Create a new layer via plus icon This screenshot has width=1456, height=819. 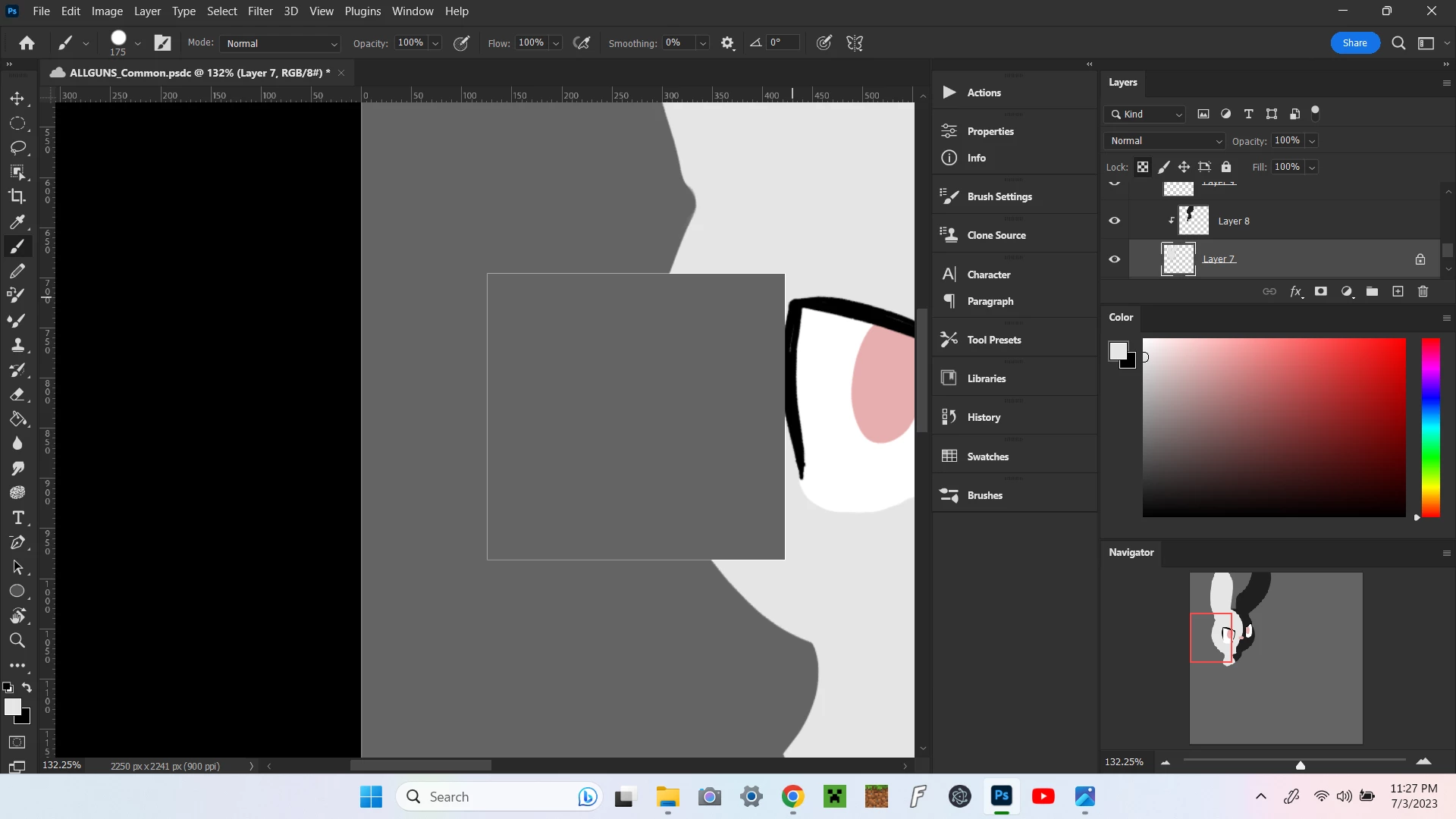(1398, 291)
